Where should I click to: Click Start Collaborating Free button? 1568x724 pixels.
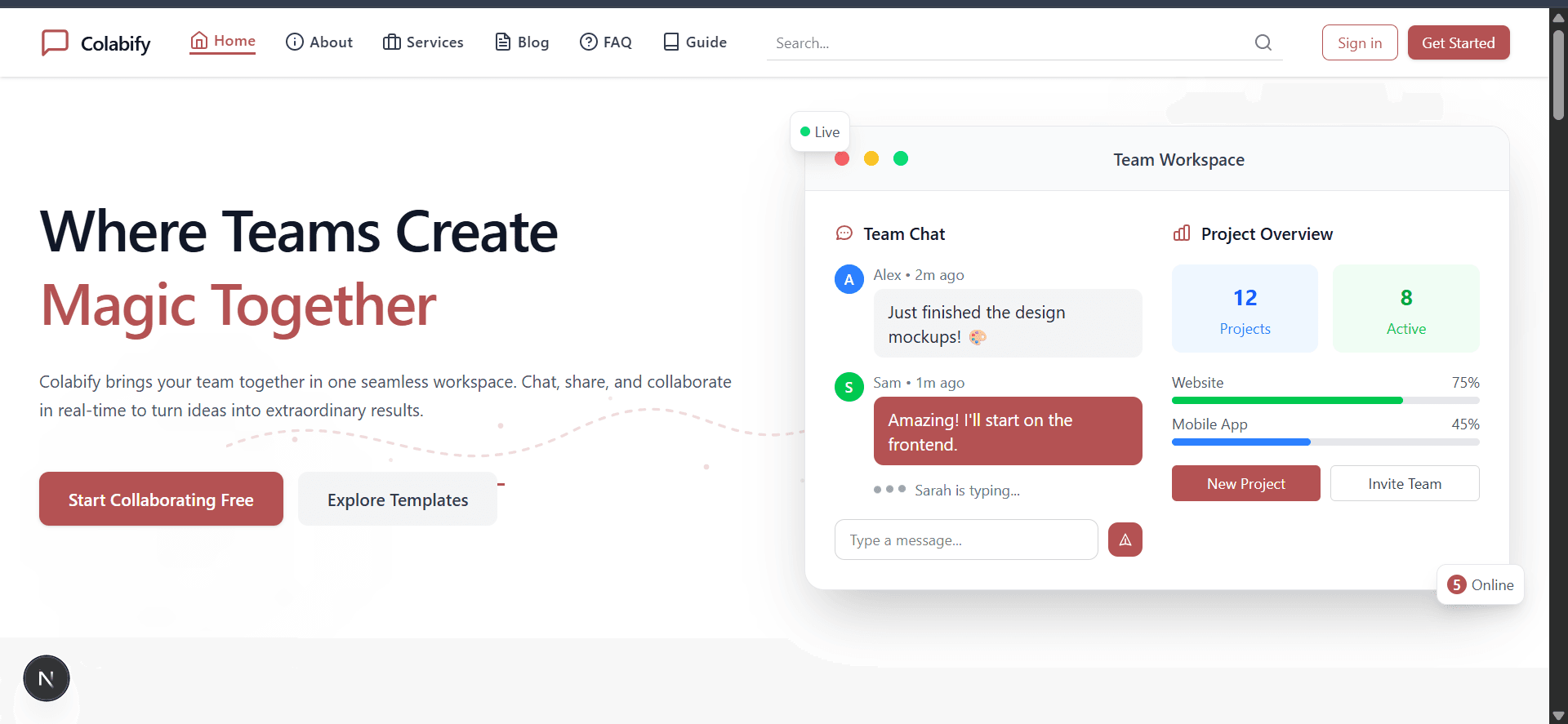tap(161, 499)
